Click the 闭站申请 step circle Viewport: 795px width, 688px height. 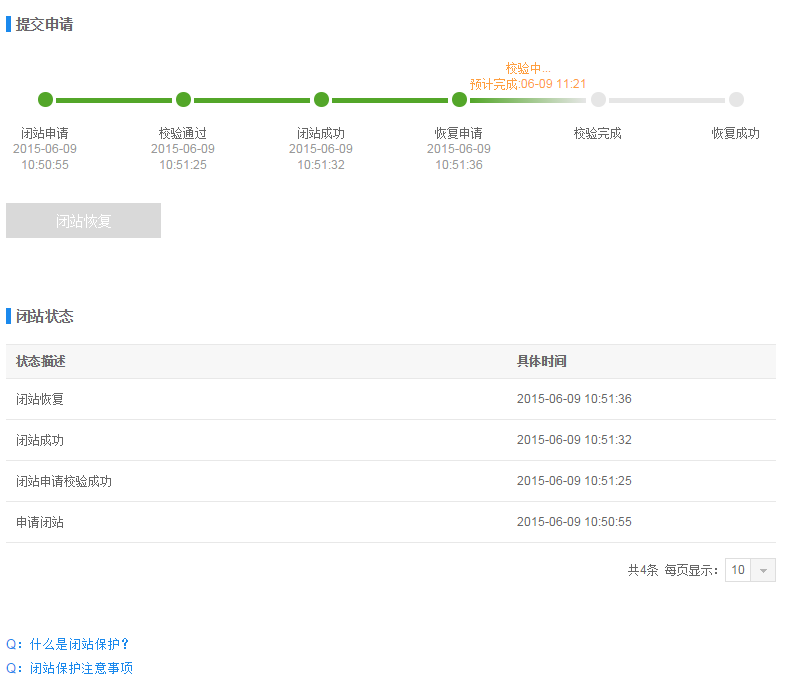click(x=45, y=99)
